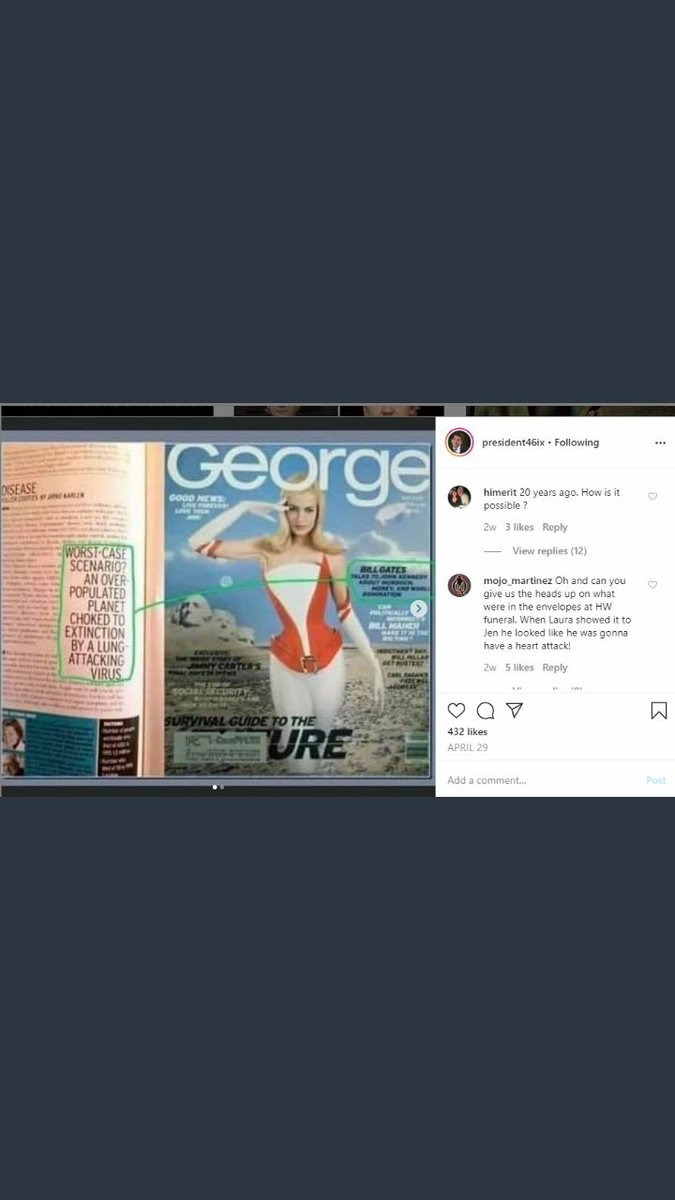Like himerit's comment with small heart

pos(652,496)
